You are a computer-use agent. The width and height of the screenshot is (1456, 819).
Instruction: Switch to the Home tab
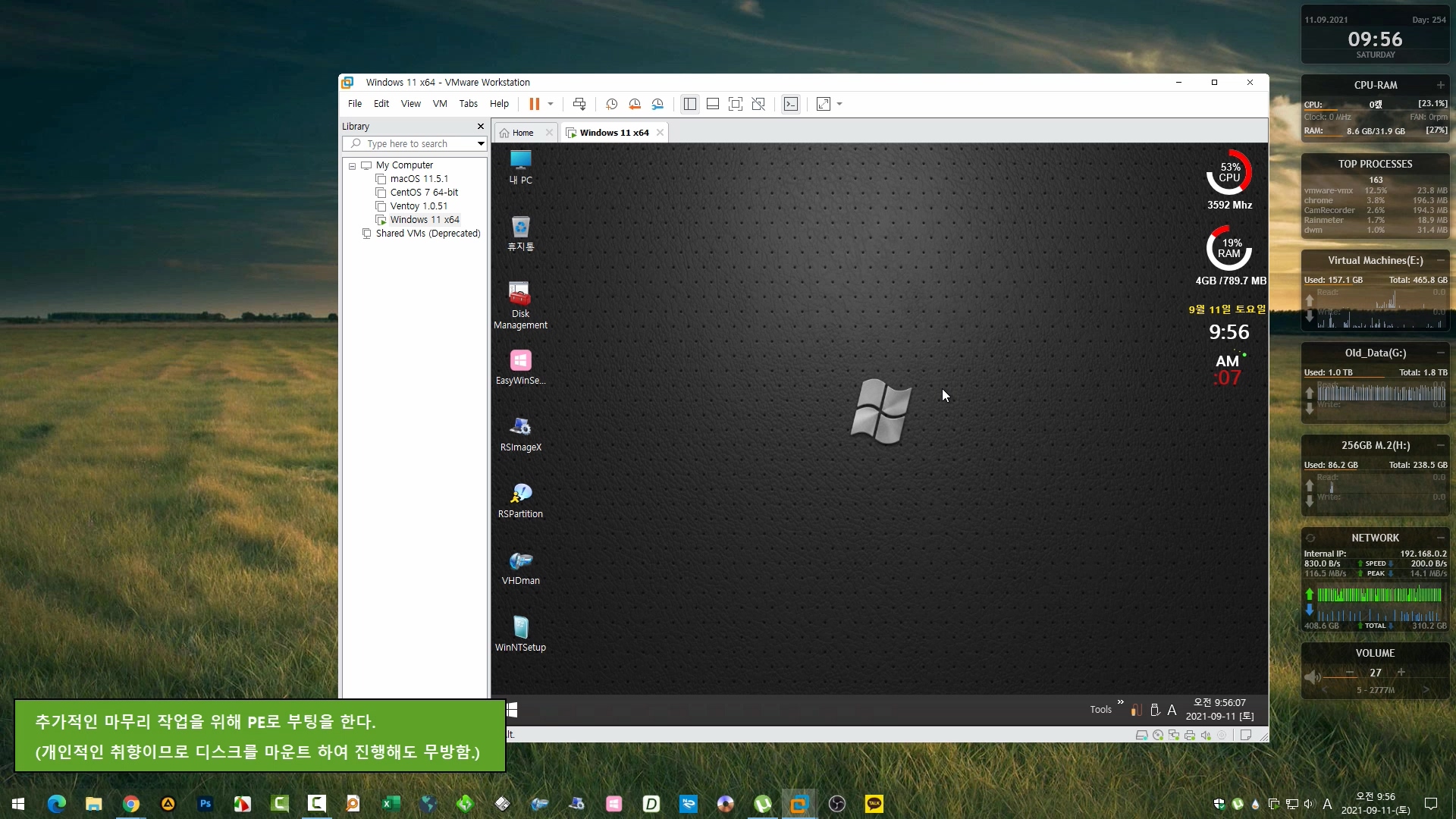(522, 133)
